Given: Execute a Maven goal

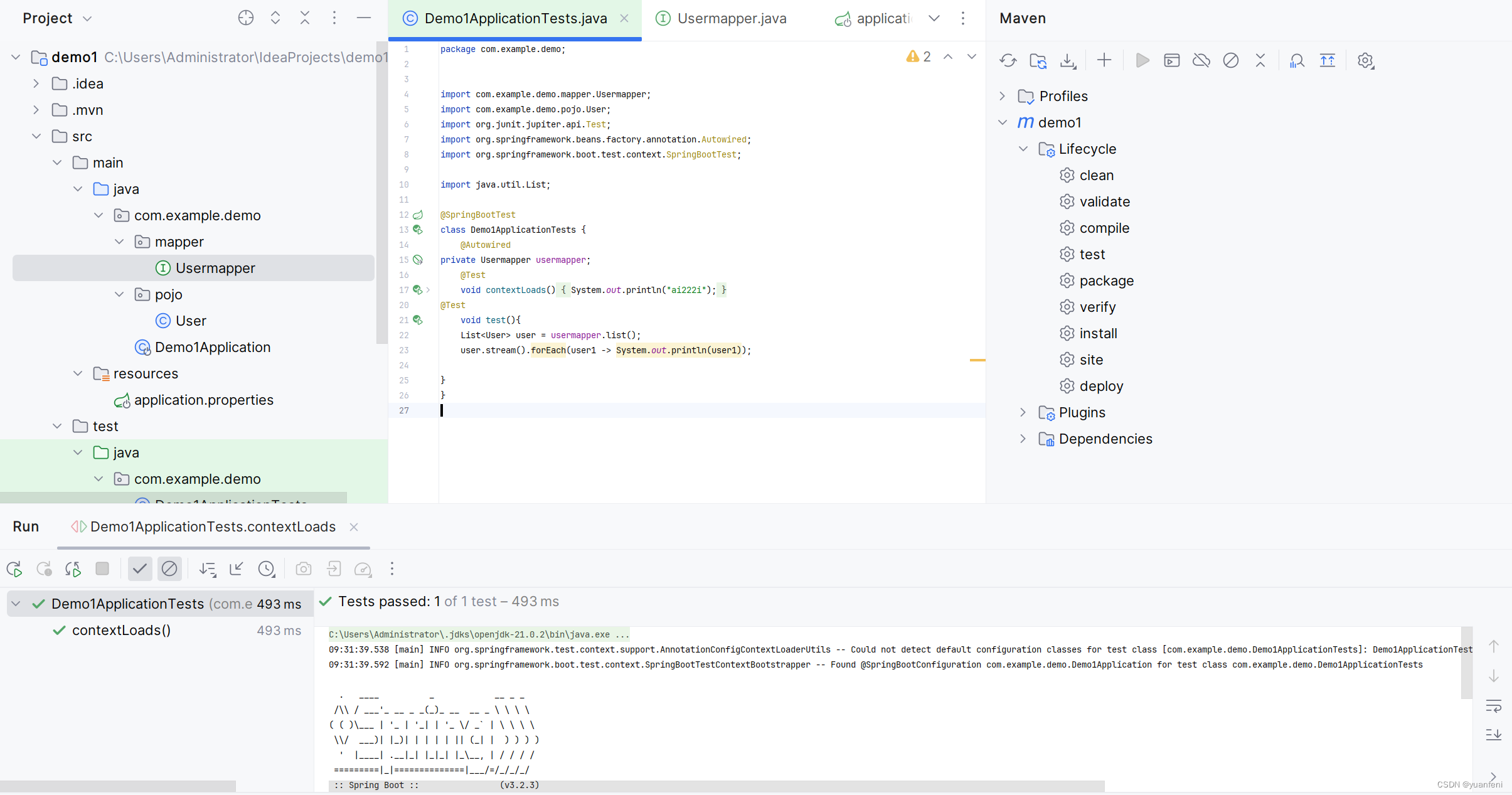Looking at the screenshot, I should coord(1171,60).
